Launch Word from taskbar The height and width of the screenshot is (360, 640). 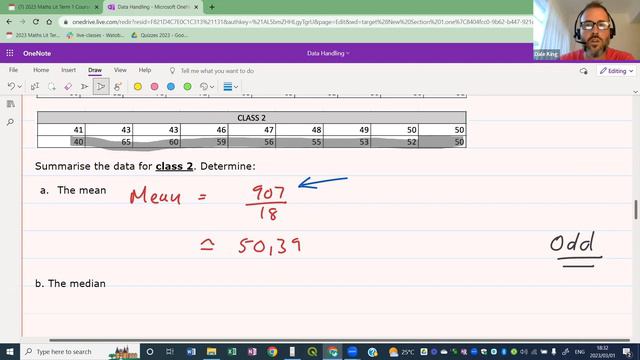point(191,351)
